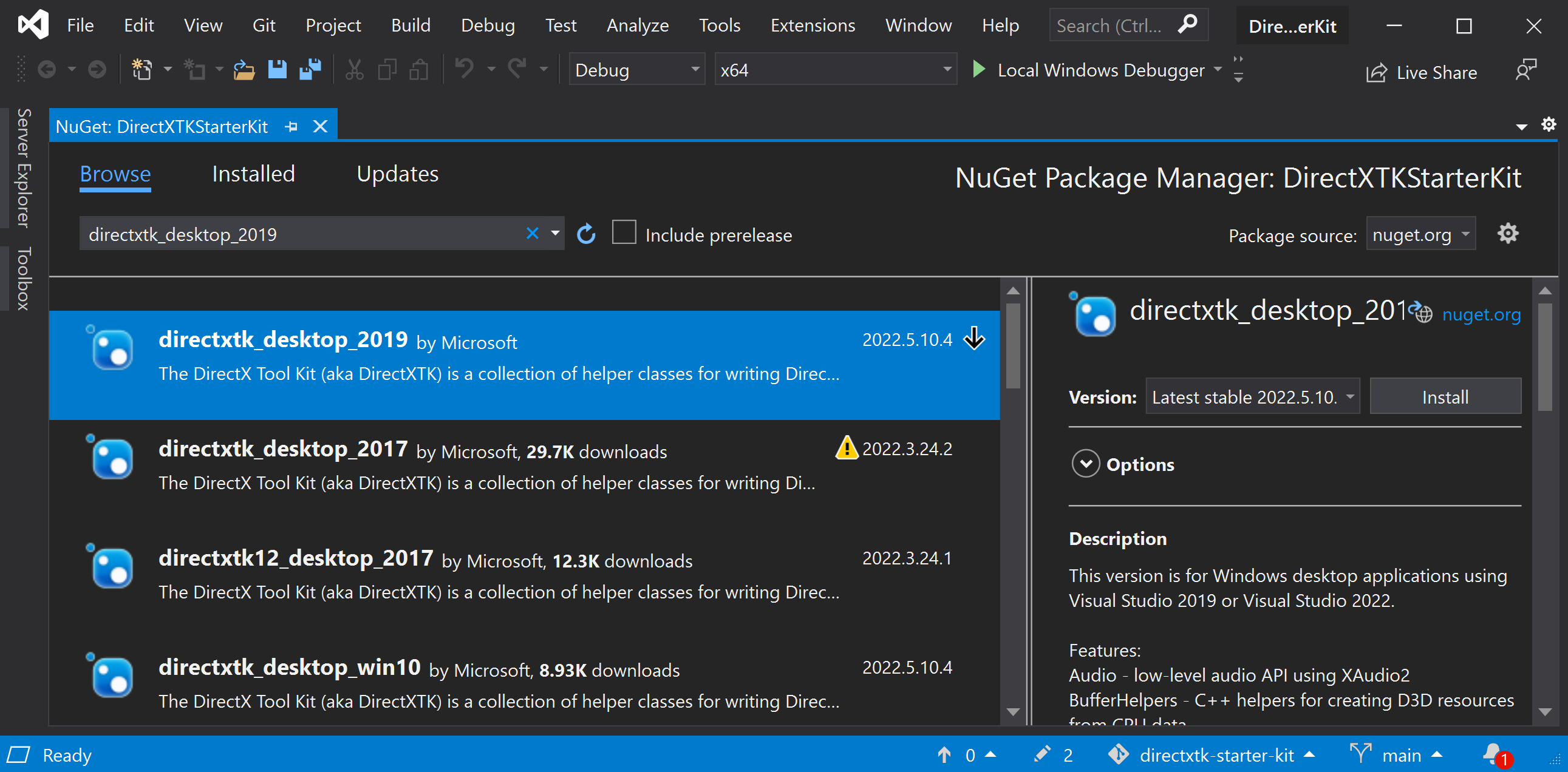Switch to the Updates tab

(x=398, y=174)
